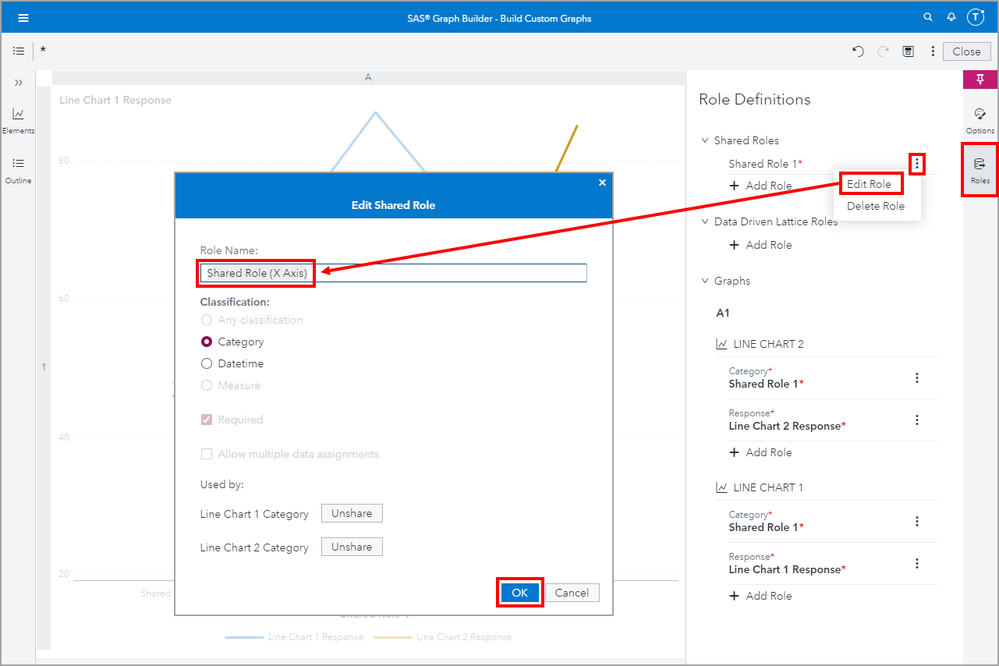999x666 pixels.
Task: Click LINE CHART 1 chart icon
Action: pos(721,488)
